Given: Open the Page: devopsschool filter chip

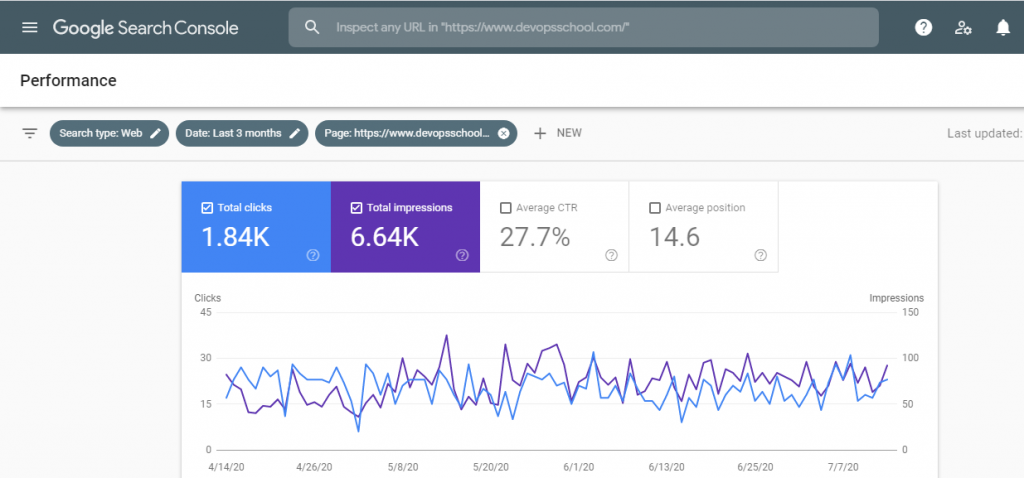Looking at the screenshot, I should click(416, 133).
